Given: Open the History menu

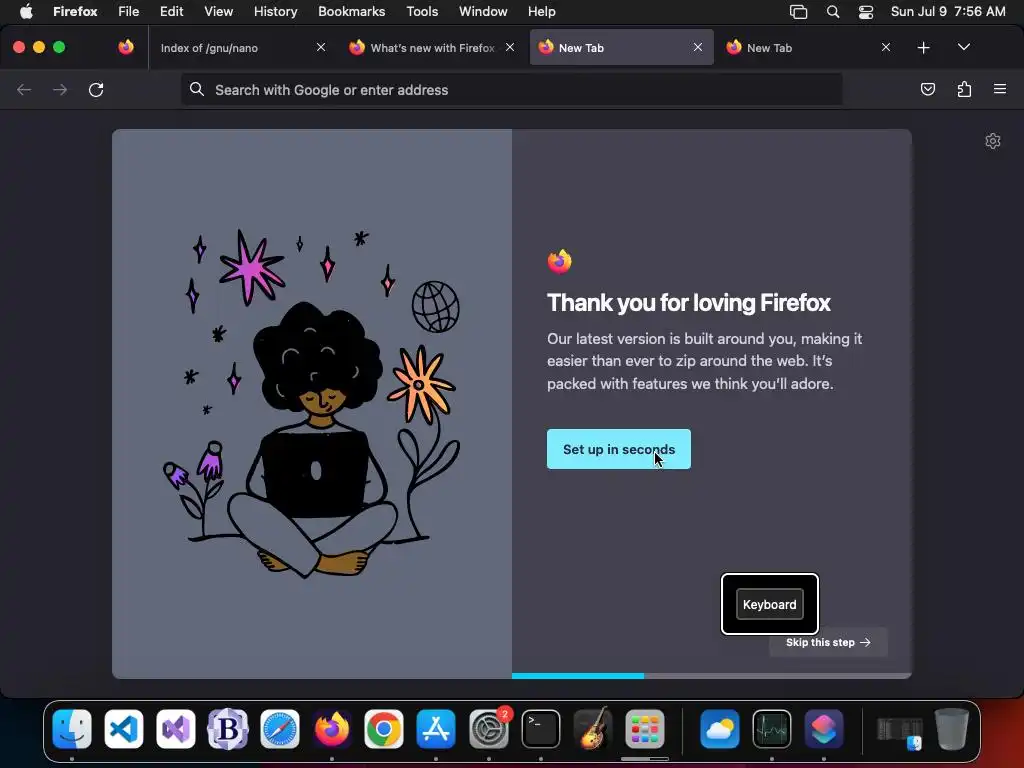Looking at the screenshot, I should point(276,11).
